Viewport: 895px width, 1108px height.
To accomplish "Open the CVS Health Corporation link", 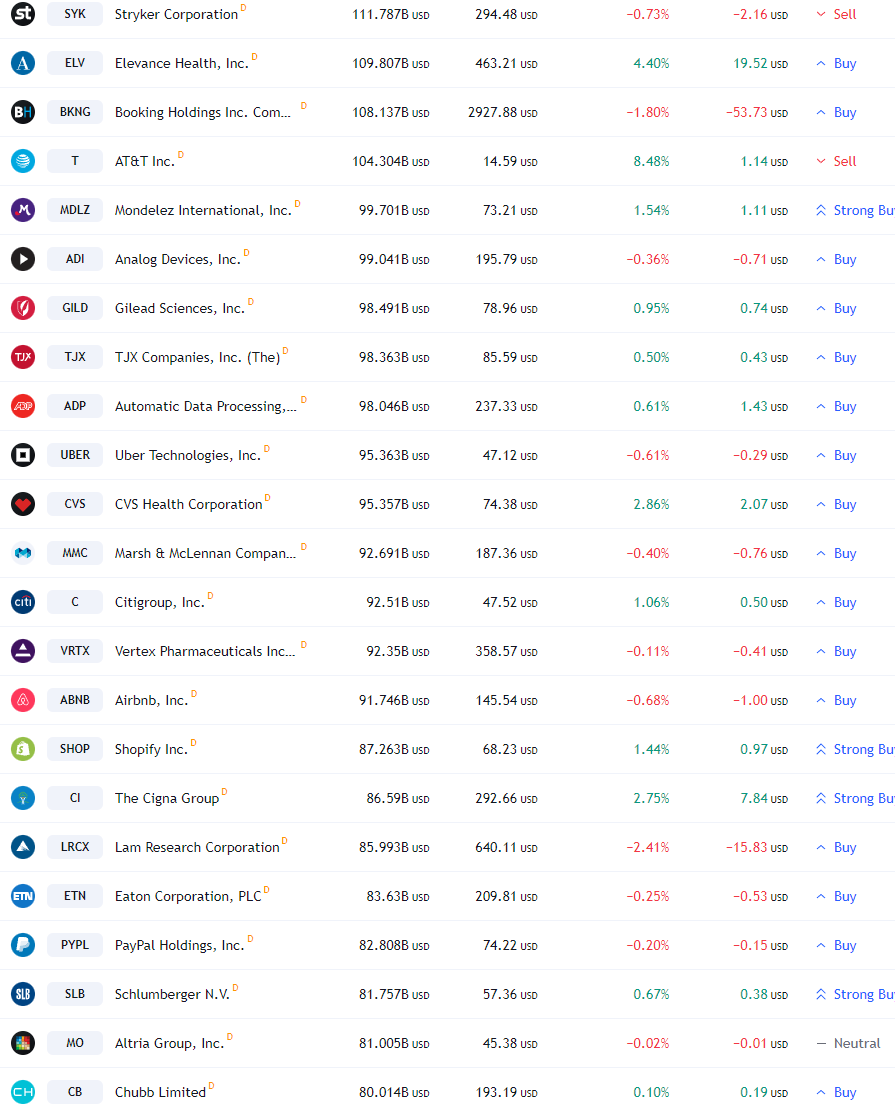I will (188, 504).
